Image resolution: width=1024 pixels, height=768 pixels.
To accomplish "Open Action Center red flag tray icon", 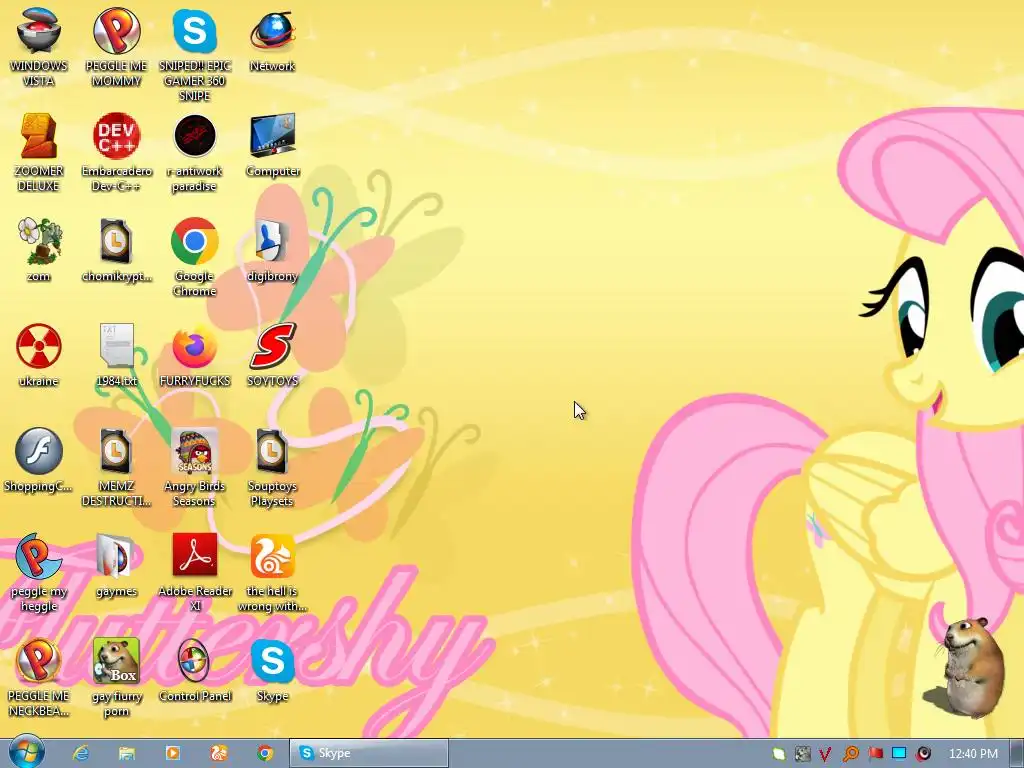I will 876,754.
